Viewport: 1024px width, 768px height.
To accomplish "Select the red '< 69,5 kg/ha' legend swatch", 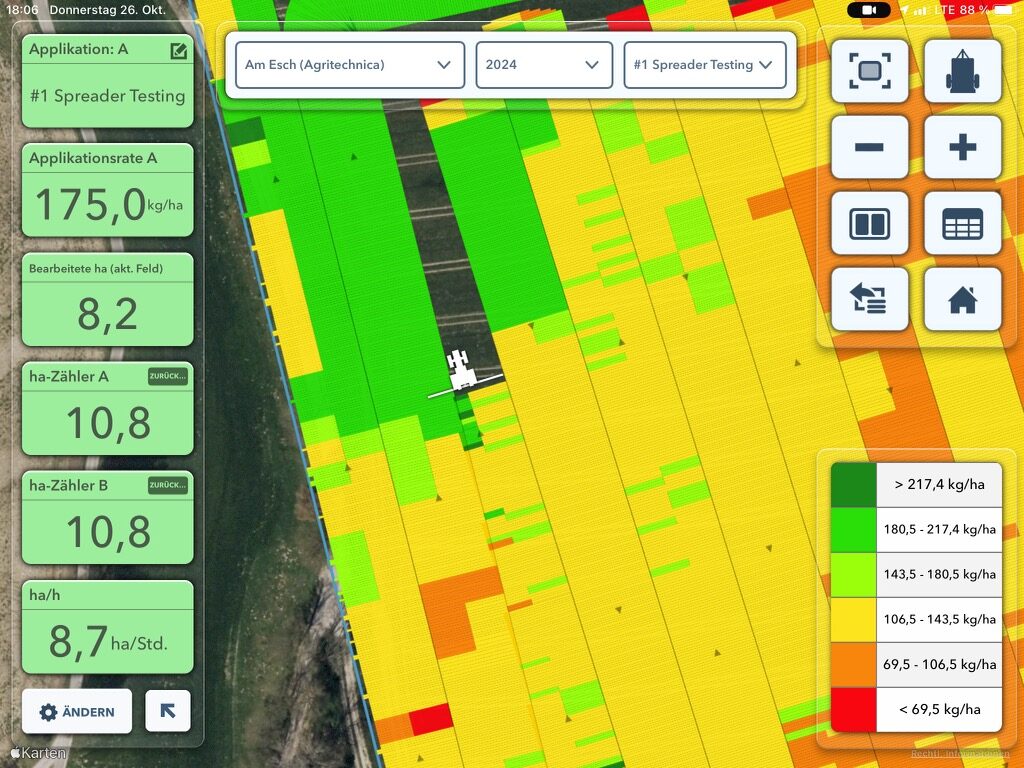I will coord(853,710).
